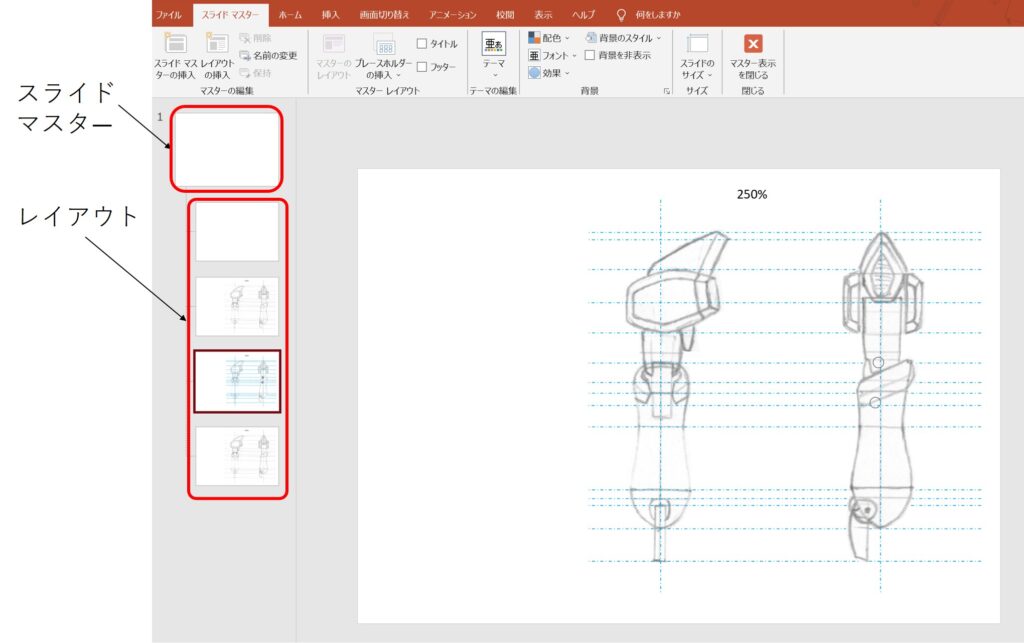Screen dimensions: 1024x643
Task: Click the Rename (名前の変更) icon
Action: (245, 56)
